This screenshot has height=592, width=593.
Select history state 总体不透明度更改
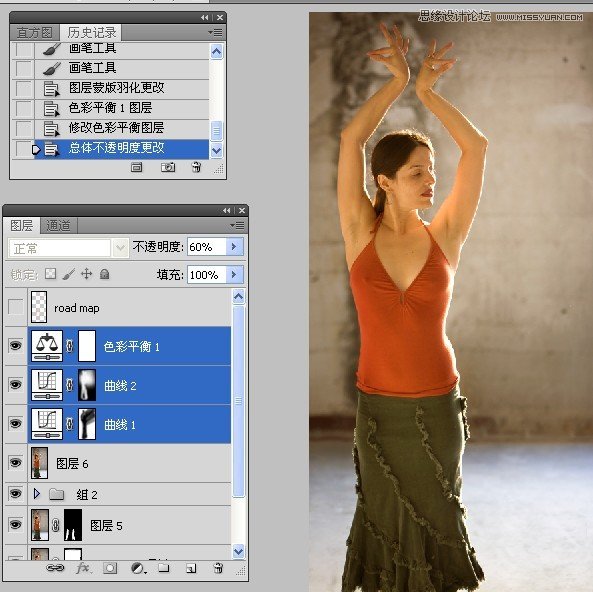tap(121, 148)
